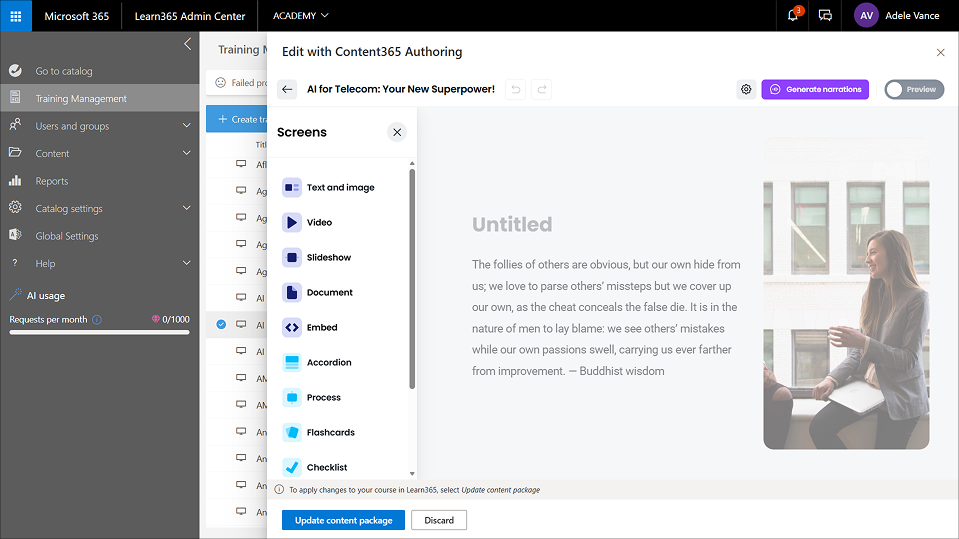Click the back arrow beside course title
This screenshot has width=959, height=539.
(287, 89)
